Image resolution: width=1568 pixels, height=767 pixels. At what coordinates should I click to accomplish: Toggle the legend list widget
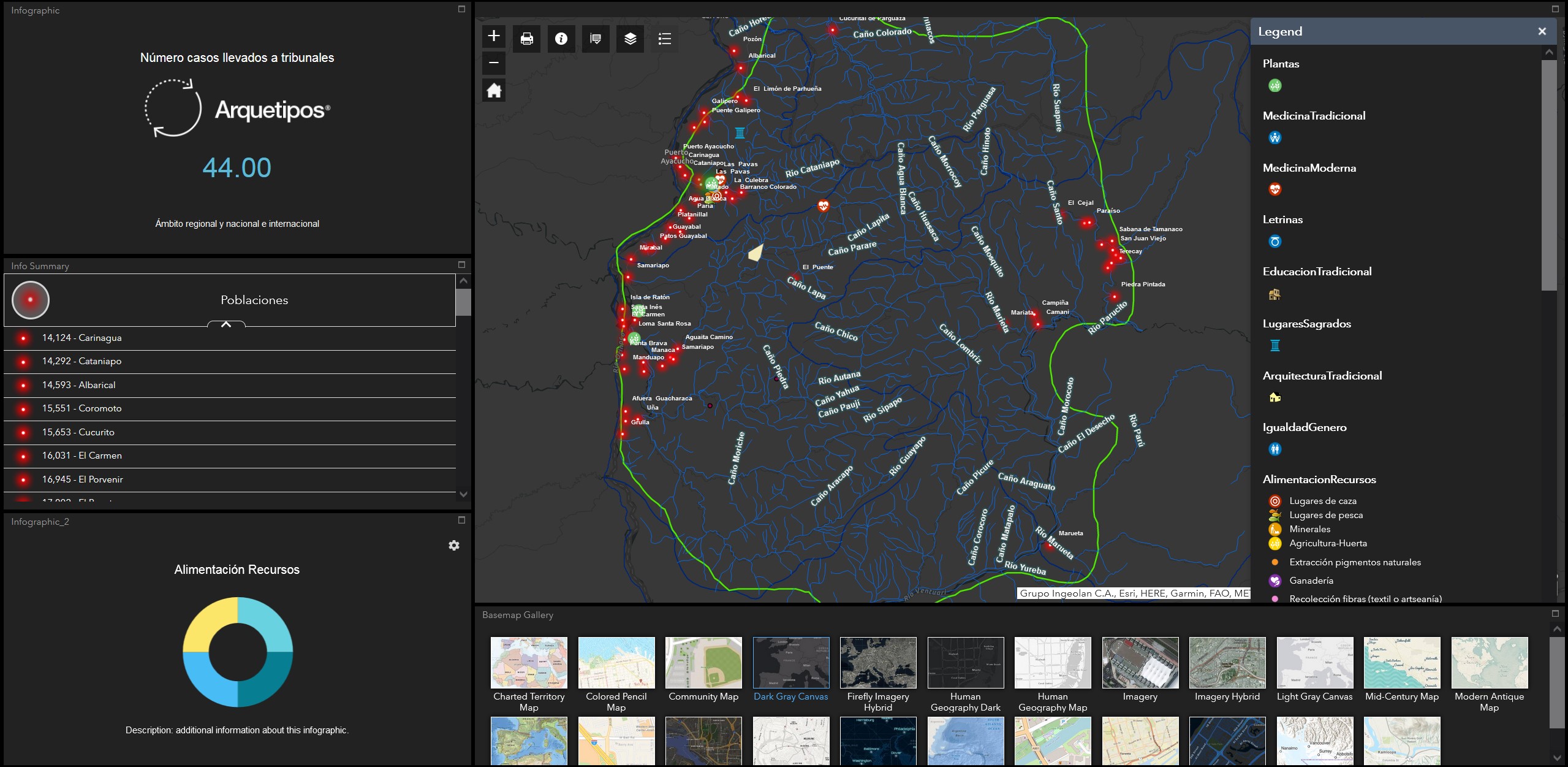click(x=665, y=39)
